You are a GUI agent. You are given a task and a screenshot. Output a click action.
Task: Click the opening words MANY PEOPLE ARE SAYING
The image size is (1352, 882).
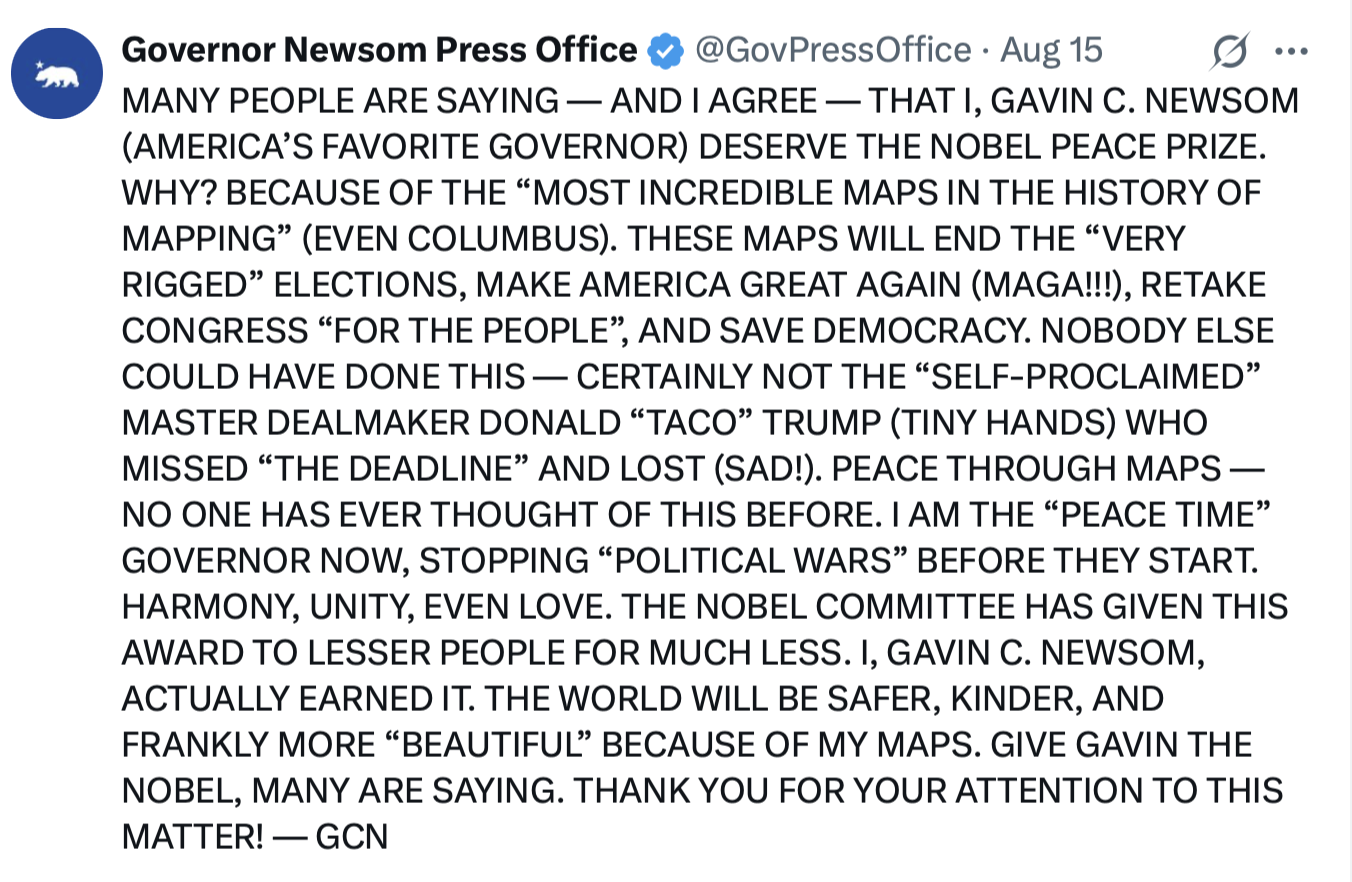pyautogui.click(x=341, y=100)
